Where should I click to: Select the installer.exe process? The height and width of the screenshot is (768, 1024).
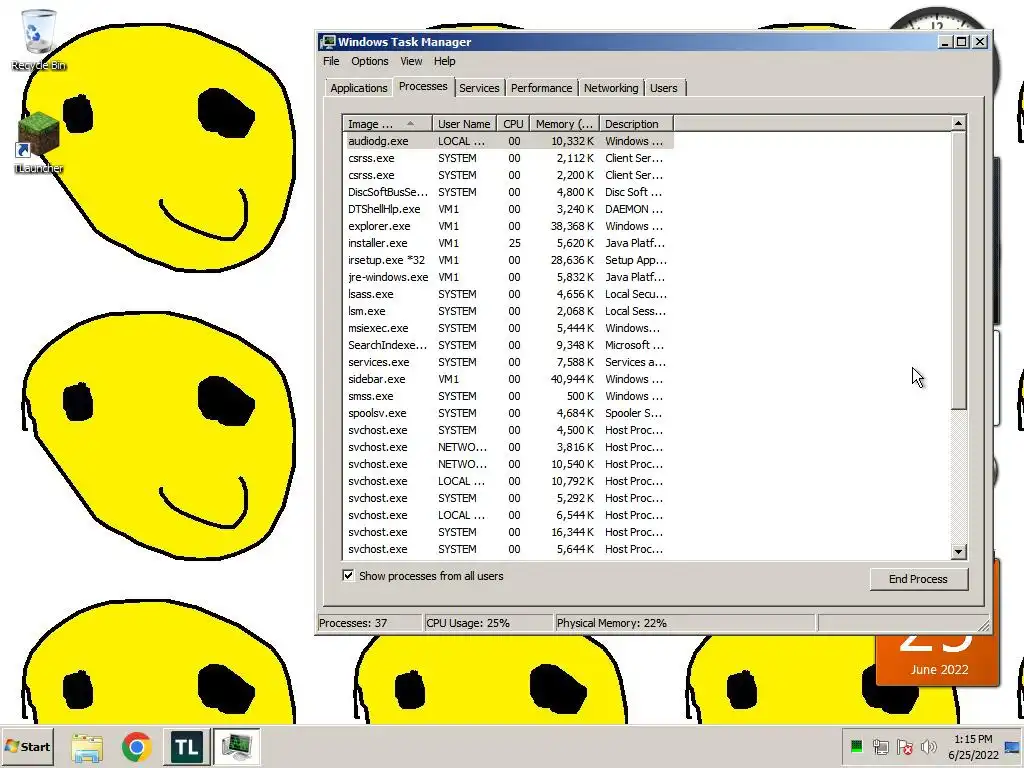tap(508, 243)
